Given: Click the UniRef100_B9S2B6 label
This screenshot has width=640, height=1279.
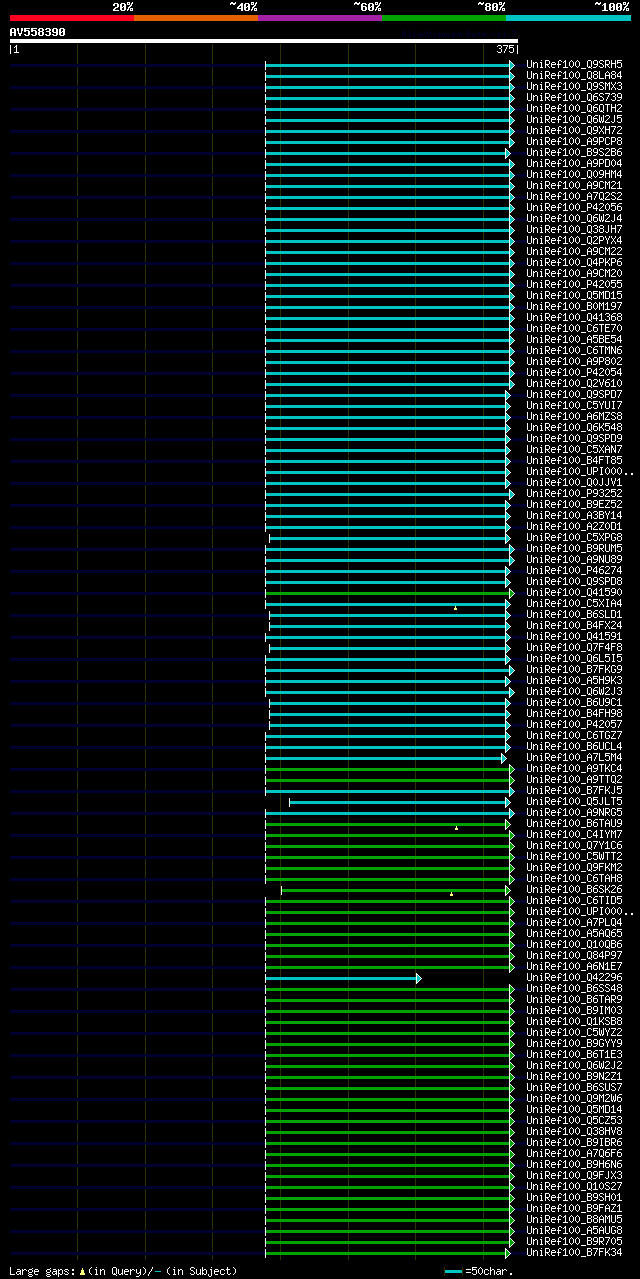Looking at the screenshot, I should pos(574,152).
